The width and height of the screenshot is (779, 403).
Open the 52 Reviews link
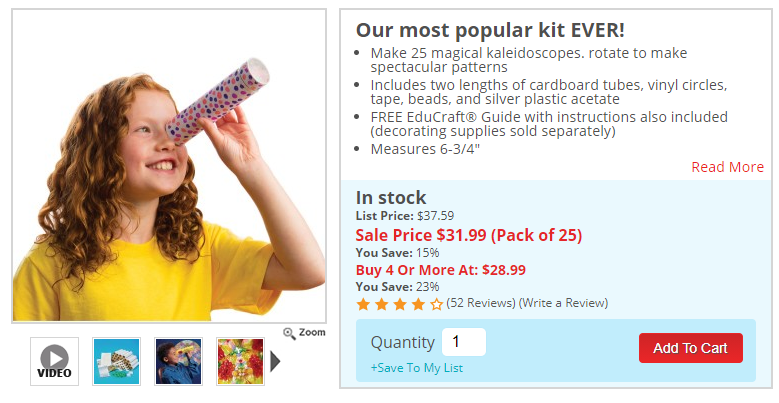point(481,303)
